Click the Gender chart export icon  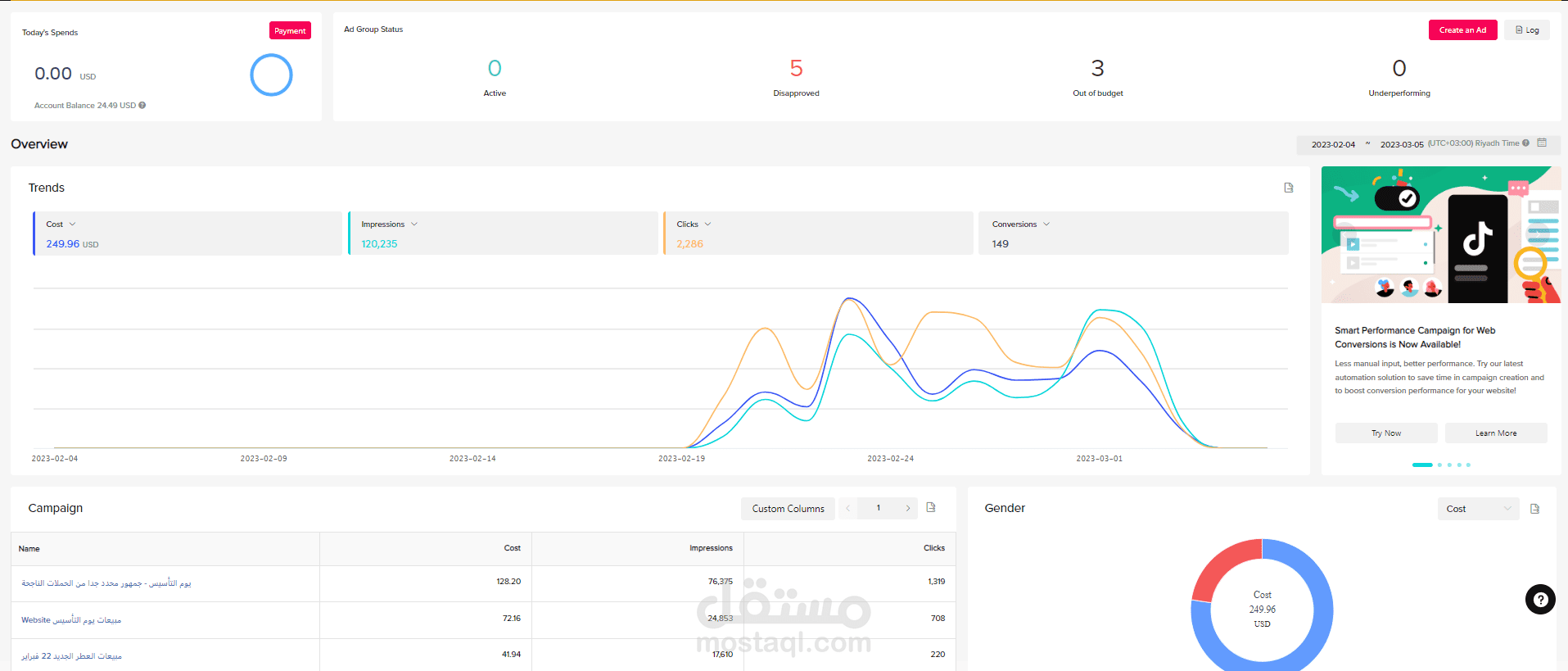pyautogui.click(x=1534, y=509)
